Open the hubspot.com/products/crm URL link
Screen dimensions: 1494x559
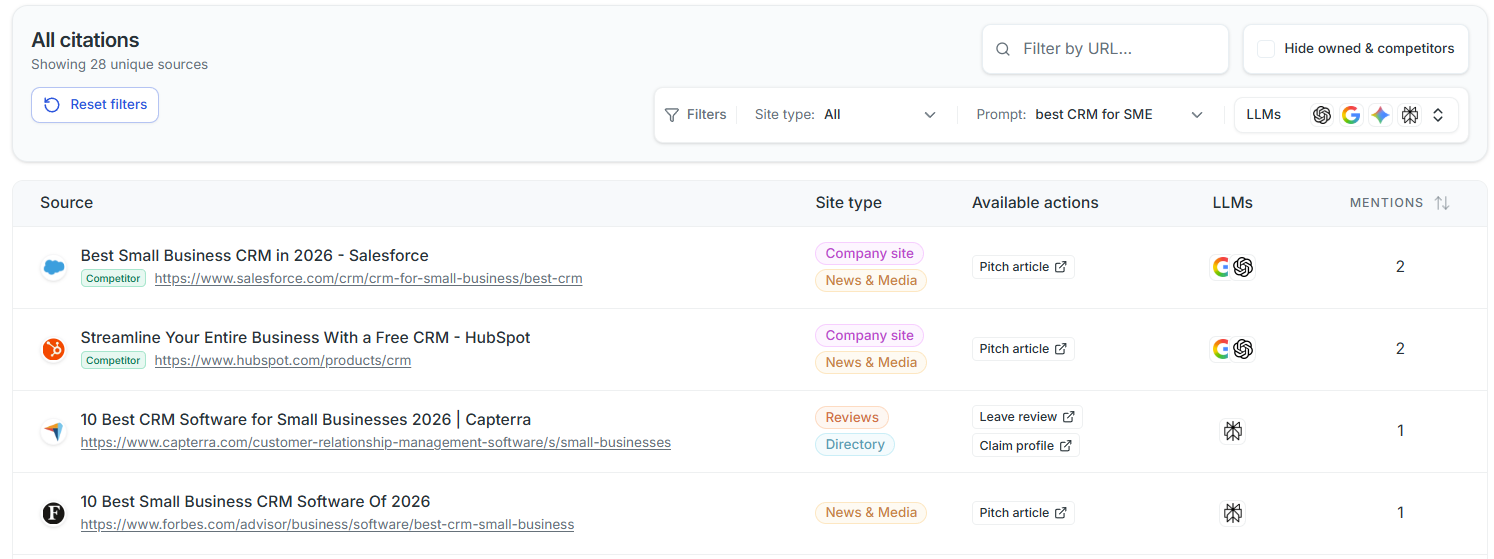click(x=283, y=360)
